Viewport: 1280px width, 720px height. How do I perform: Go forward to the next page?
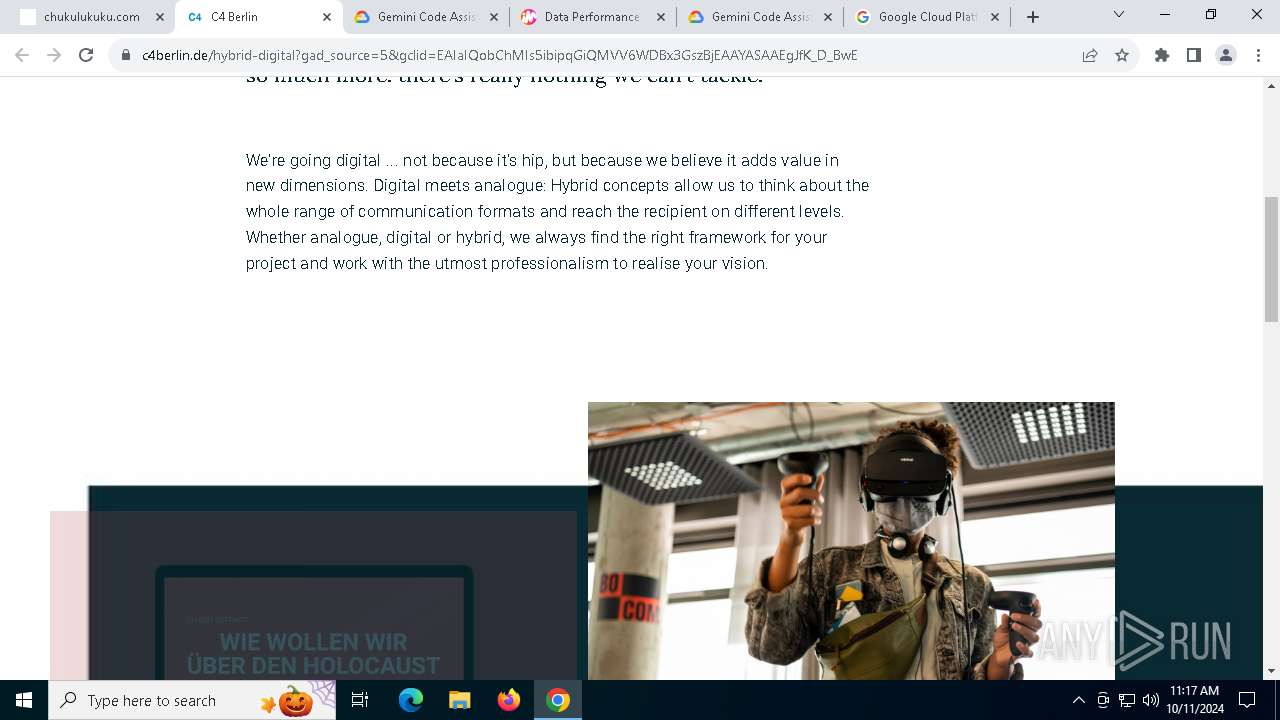54,55
